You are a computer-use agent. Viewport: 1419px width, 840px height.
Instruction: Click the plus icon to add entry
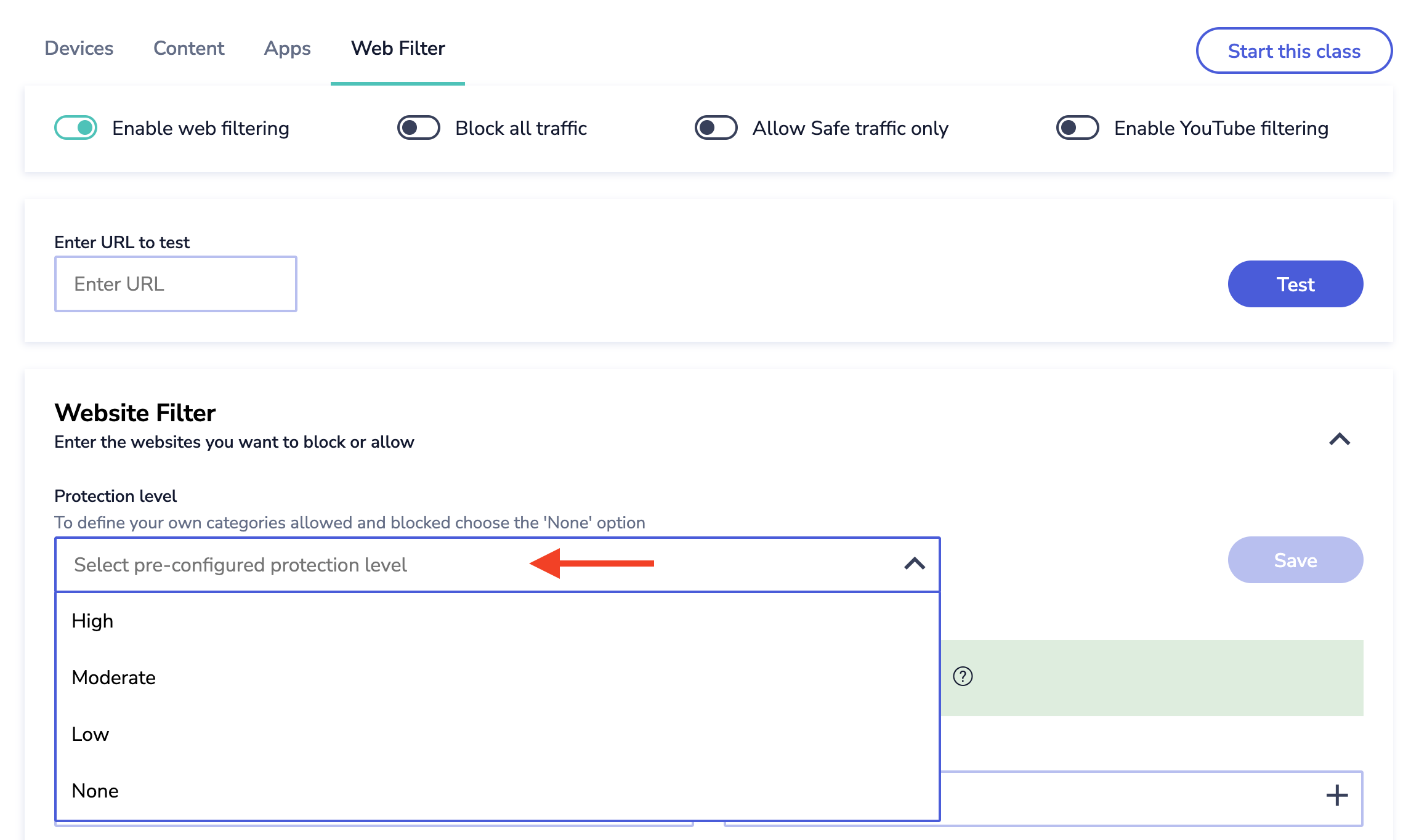click(1336, 795)
